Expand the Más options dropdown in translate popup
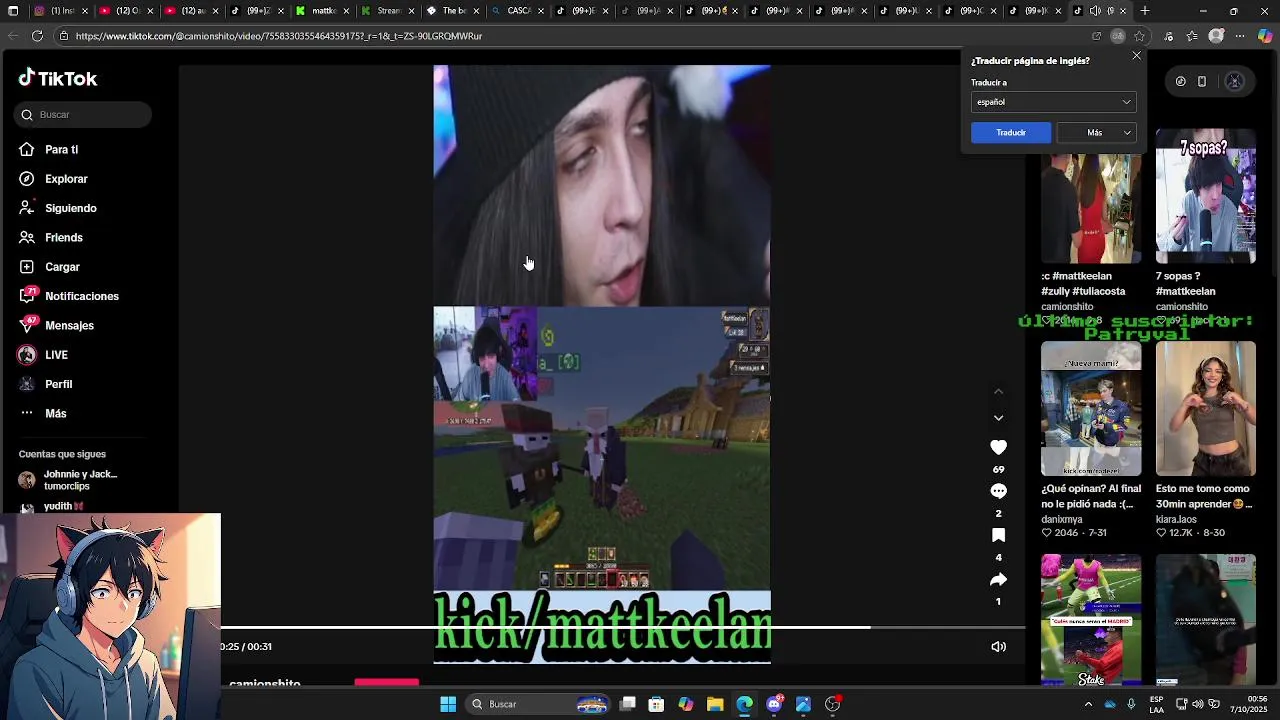Image resolution: width=1280 pixels, height=720 pixels. click(1096, 133)
